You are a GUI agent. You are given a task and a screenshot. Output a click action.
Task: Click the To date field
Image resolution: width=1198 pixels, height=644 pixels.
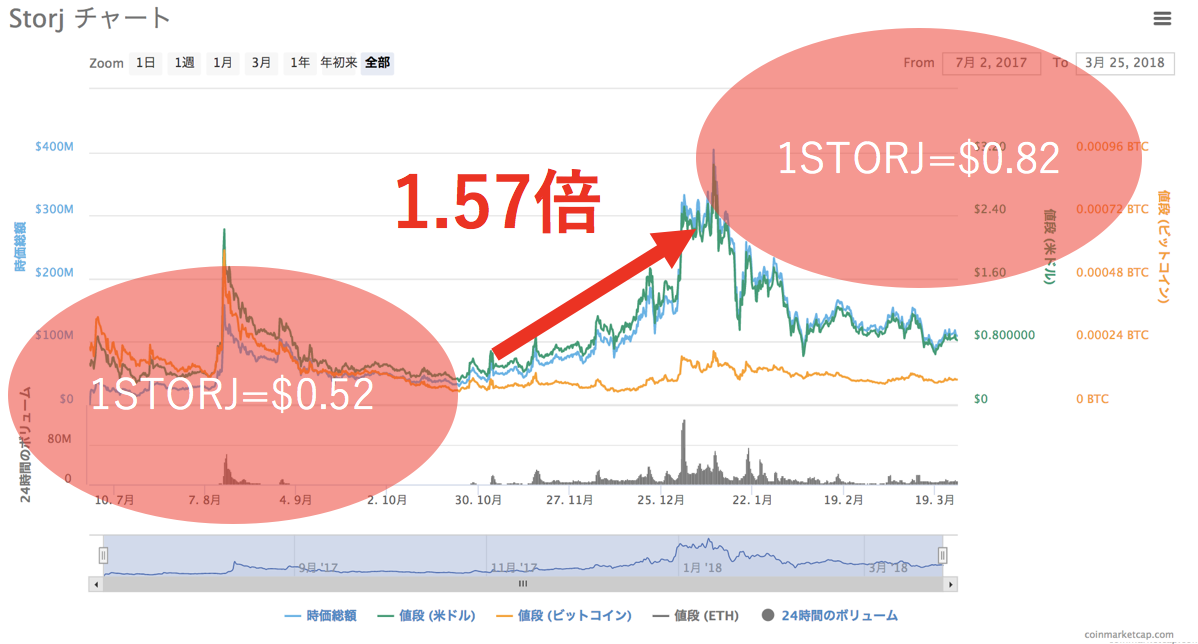point(1125,63)
